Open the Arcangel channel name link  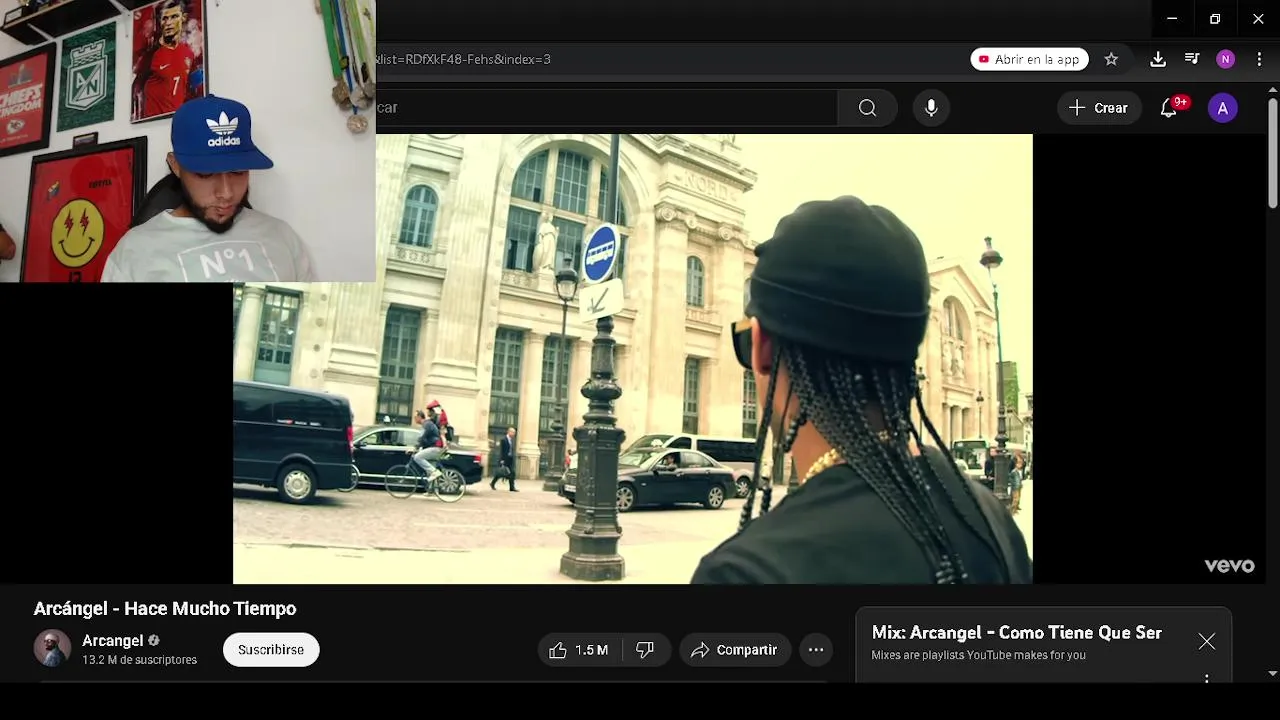(x=113, y=641)
